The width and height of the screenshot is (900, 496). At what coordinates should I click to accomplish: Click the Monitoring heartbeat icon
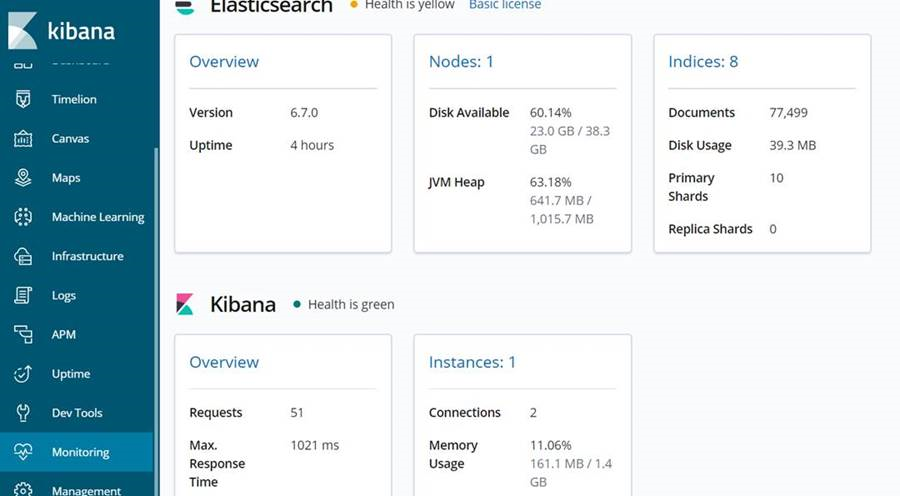tap(23, 452)
